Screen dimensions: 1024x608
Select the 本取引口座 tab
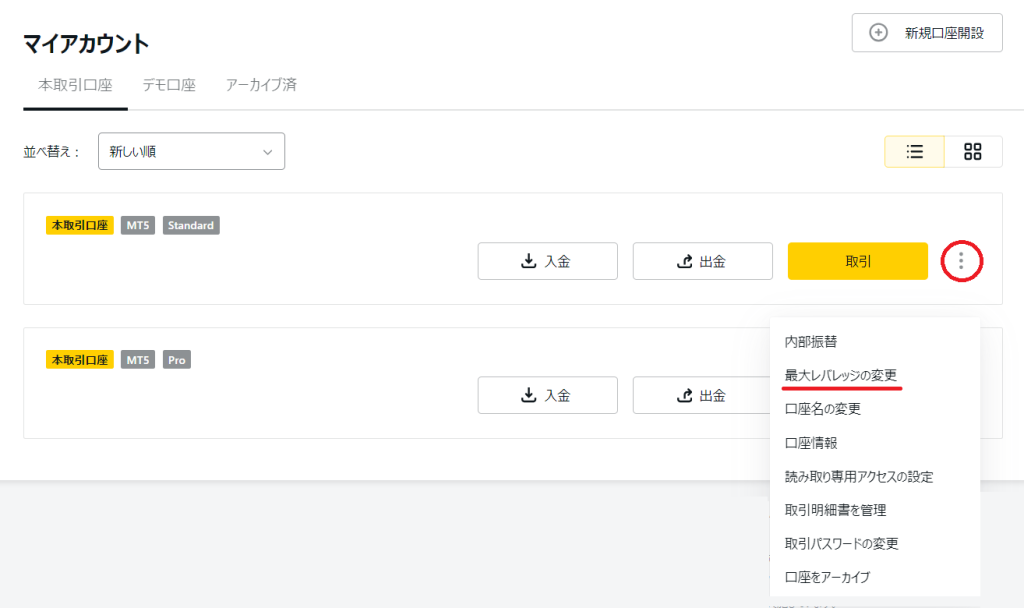75,85
